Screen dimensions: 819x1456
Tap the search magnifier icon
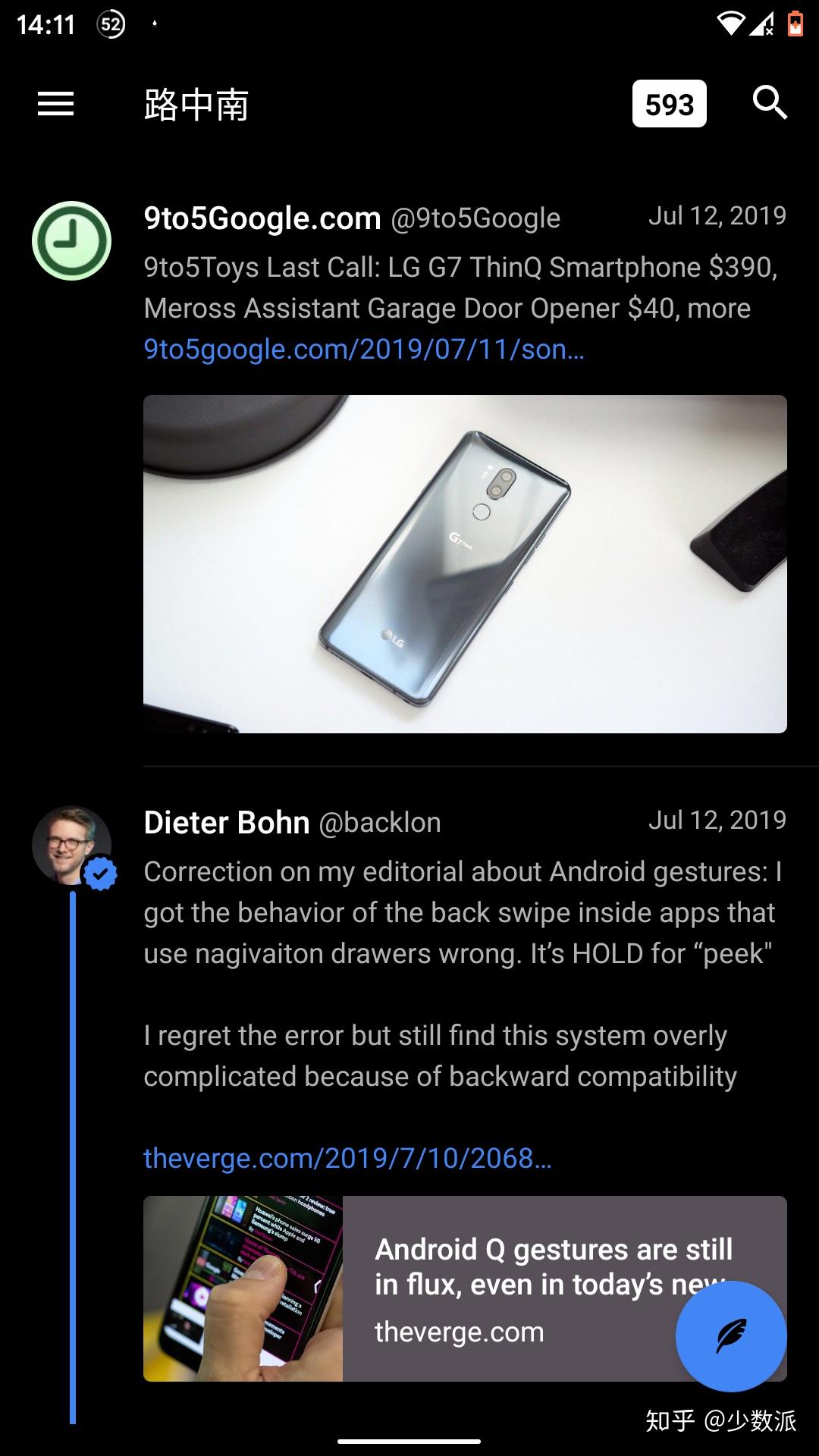(770, 102)
